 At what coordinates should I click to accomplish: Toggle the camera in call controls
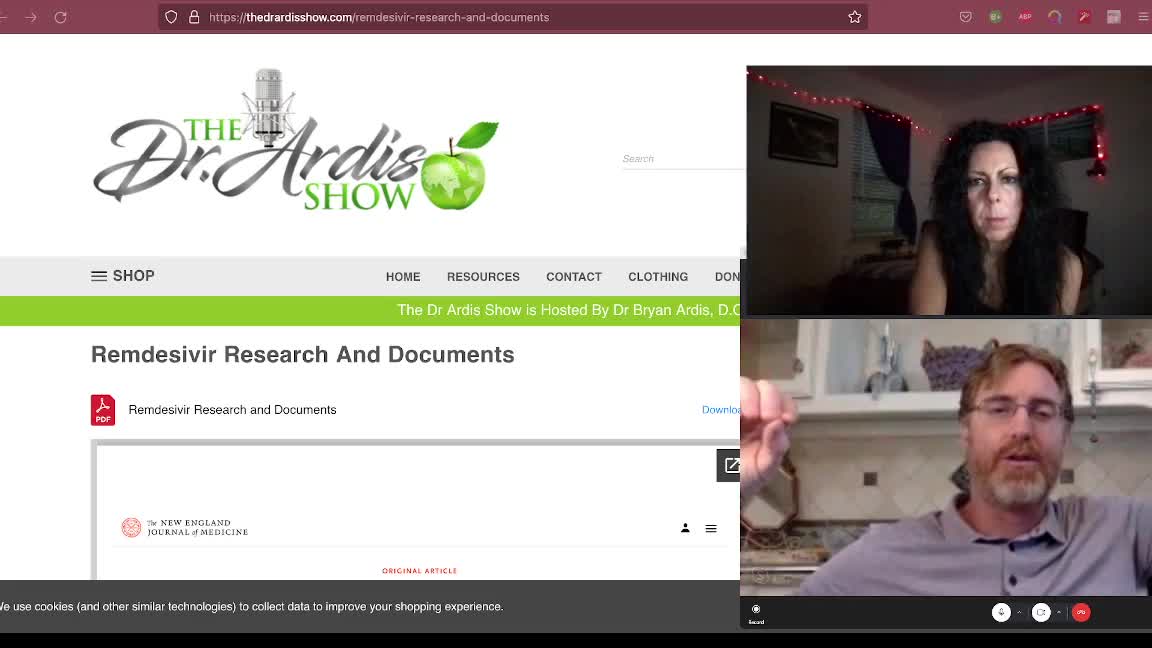[x=1041, y=612]
